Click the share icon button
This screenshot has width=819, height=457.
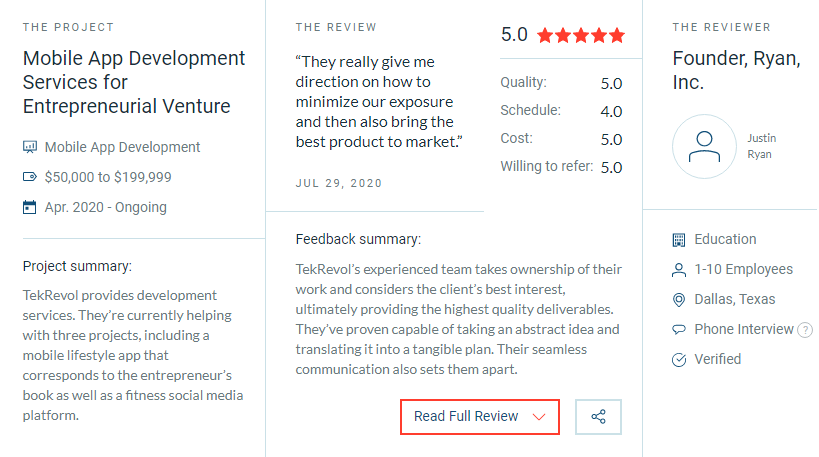point(598,416)
